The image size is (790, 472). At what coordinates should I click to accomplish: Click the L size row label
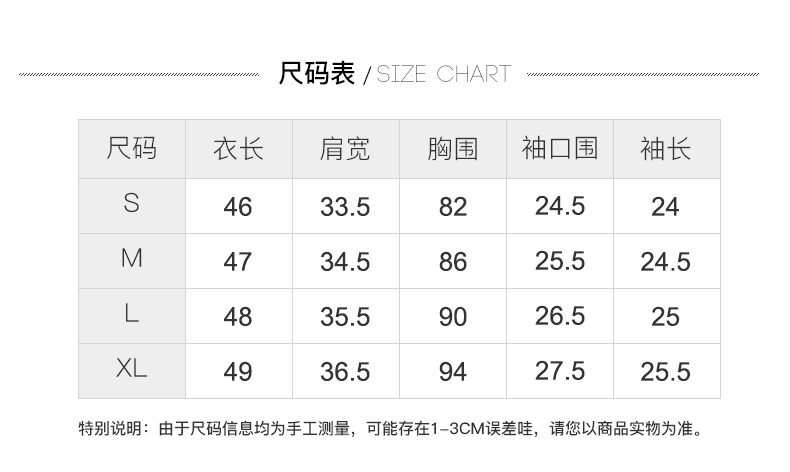click(132, 314)
